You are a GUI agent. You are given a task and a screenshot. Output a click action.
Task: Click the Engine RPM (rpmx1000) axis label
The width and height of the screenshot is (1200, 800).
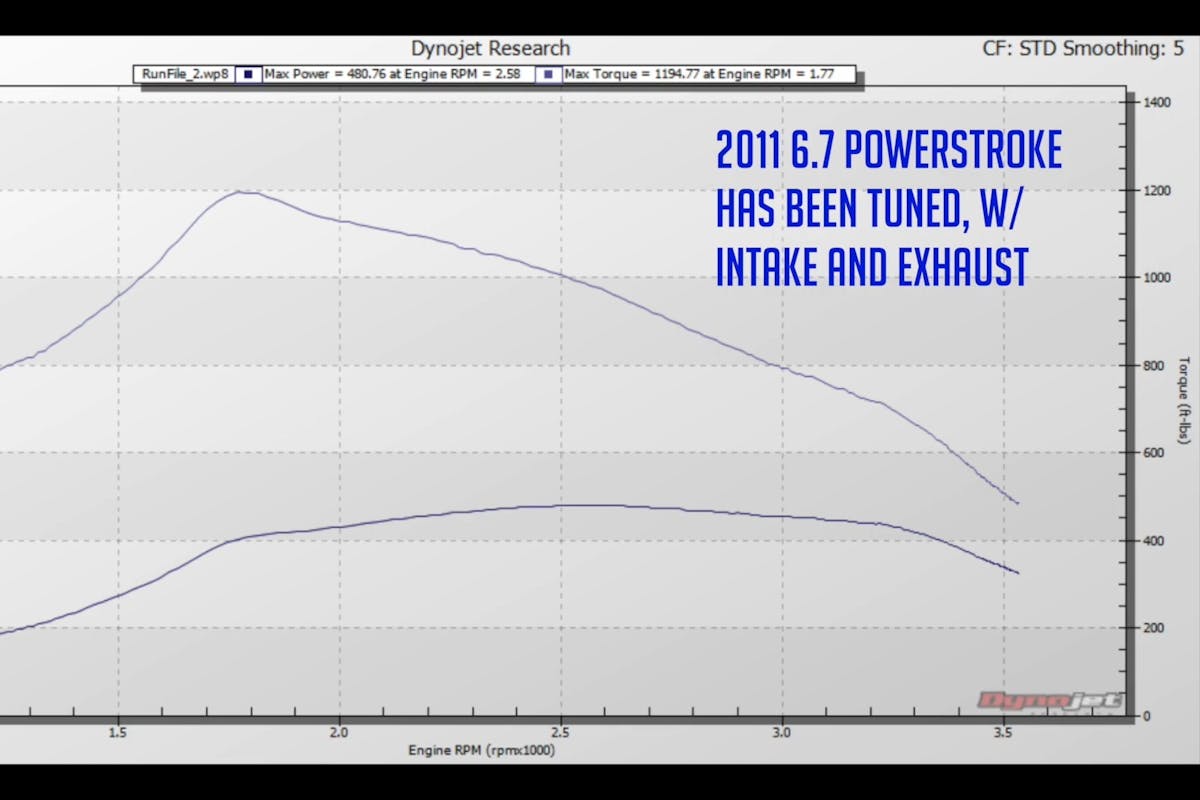click(481, 750)
